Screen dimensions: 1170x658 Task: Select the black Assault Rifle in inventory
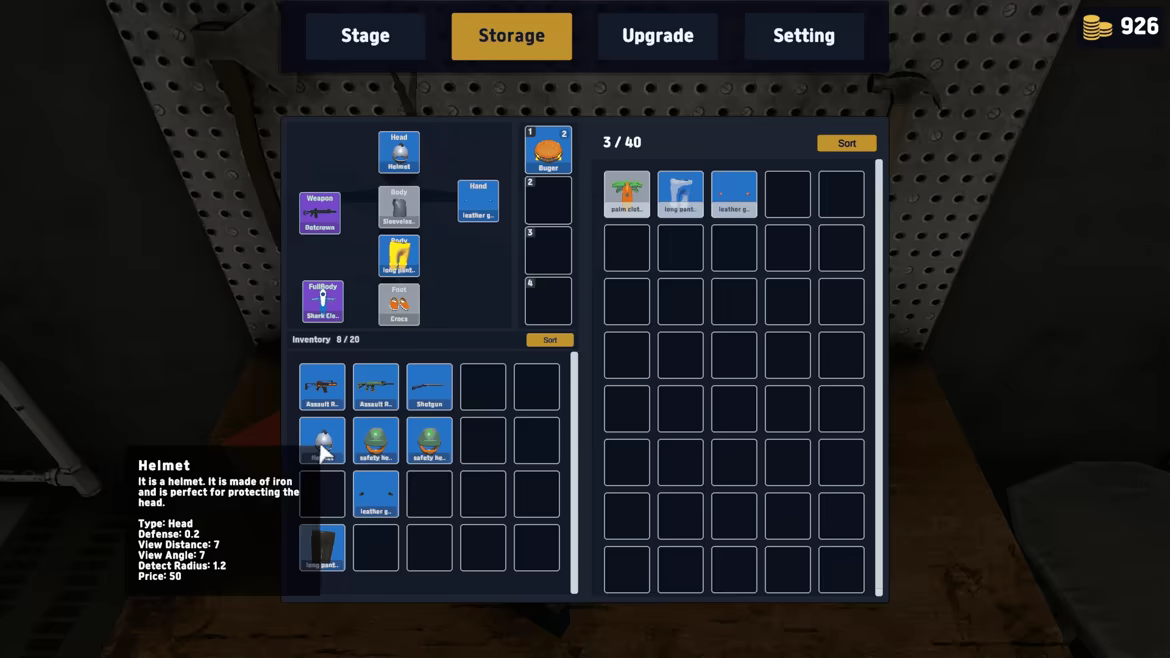[322, 387]
